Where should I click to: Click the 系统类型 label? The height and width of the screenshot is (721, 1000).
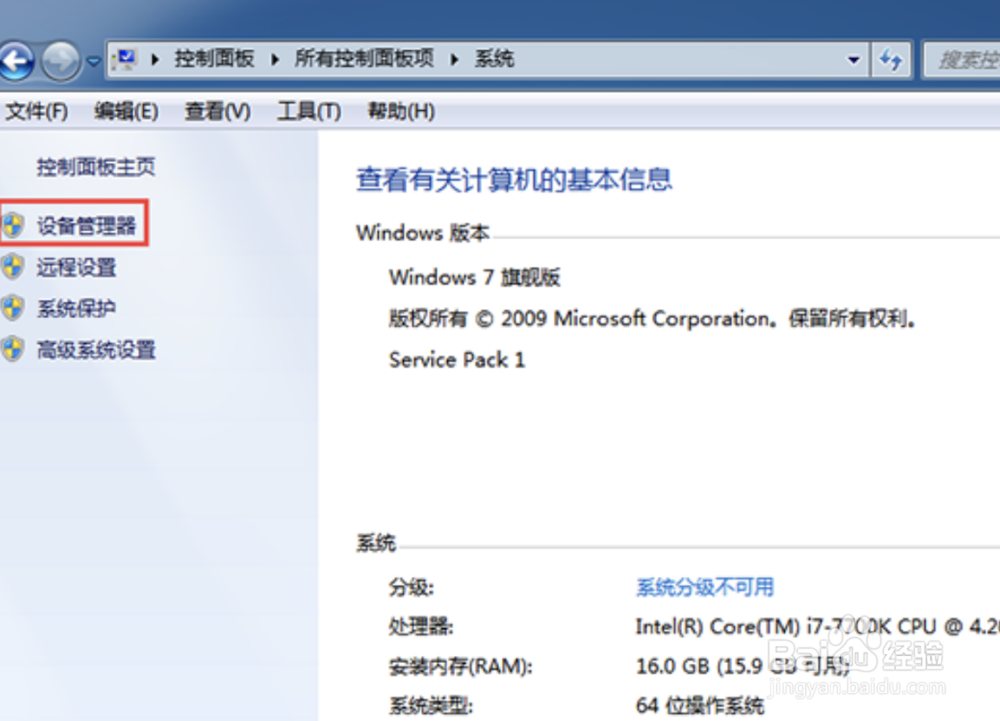(430, 706)
